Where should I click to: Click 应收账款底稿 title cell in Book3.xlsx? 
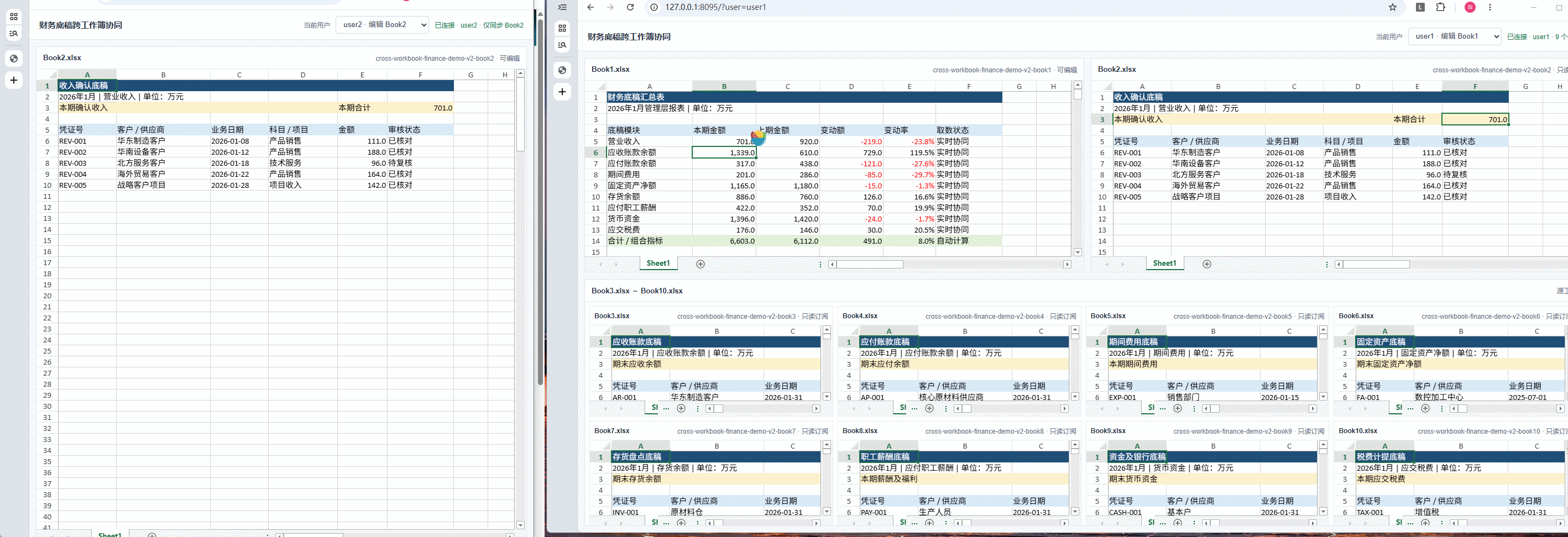[640, 342]
